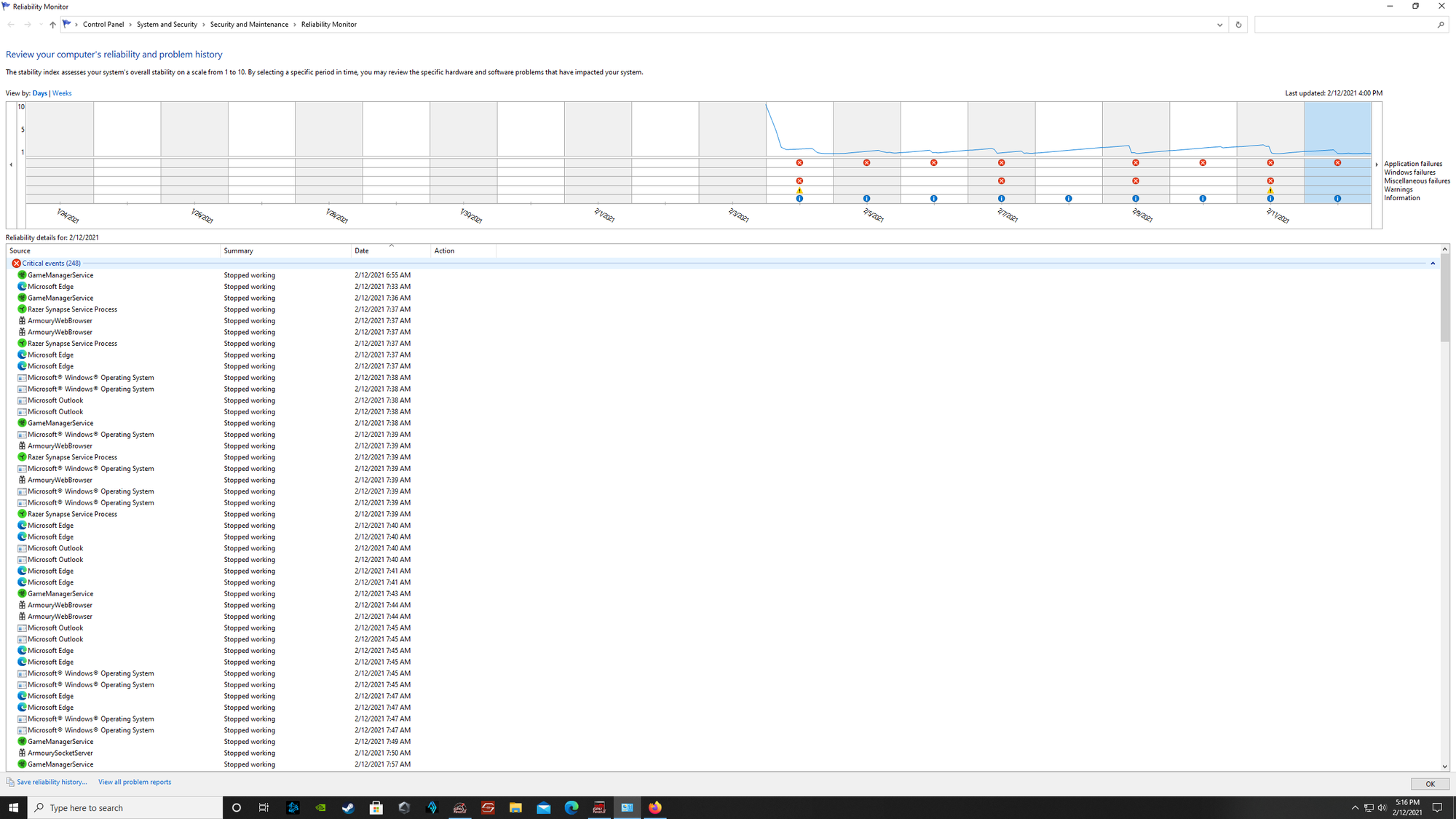Open Microsoft Store from the taskbar
The image size is (1456, 819).
click(x=376, y=807)
